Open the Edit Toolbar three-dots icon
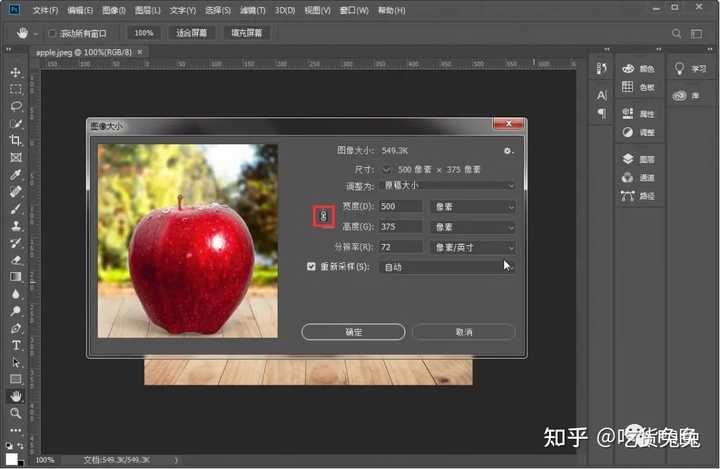The height and width of the screenshot is (469, 720). click(16, 430)
